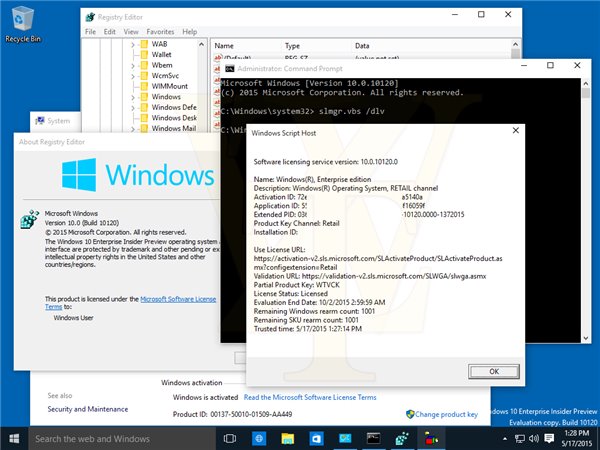Open the Mail app taskbar icon
The image size is (600, 450).
[345, 438]
